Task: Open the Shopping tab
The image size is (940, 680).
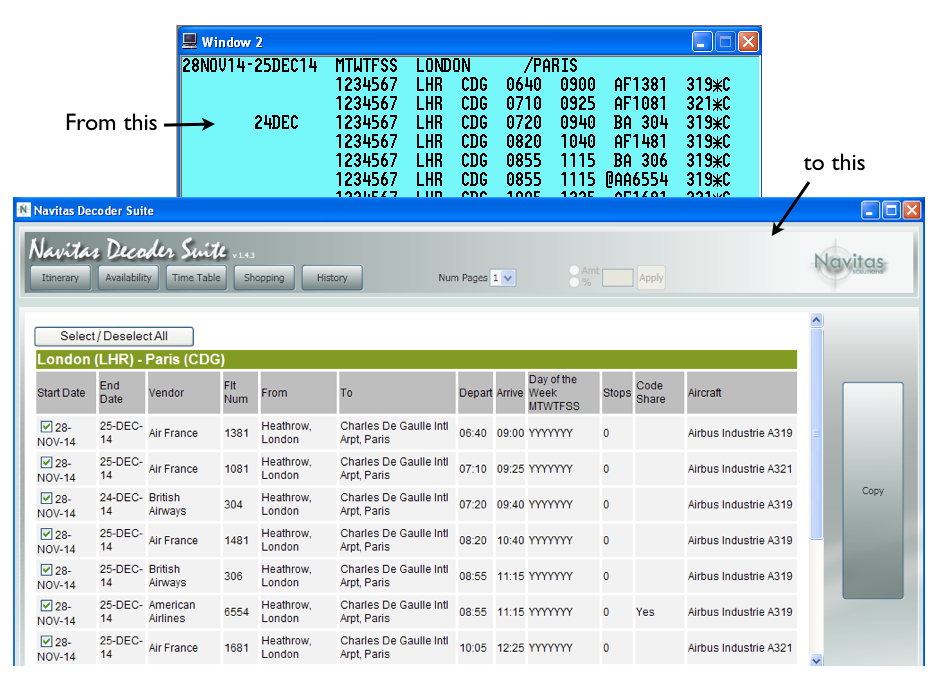Action: (x=264, y=278)
